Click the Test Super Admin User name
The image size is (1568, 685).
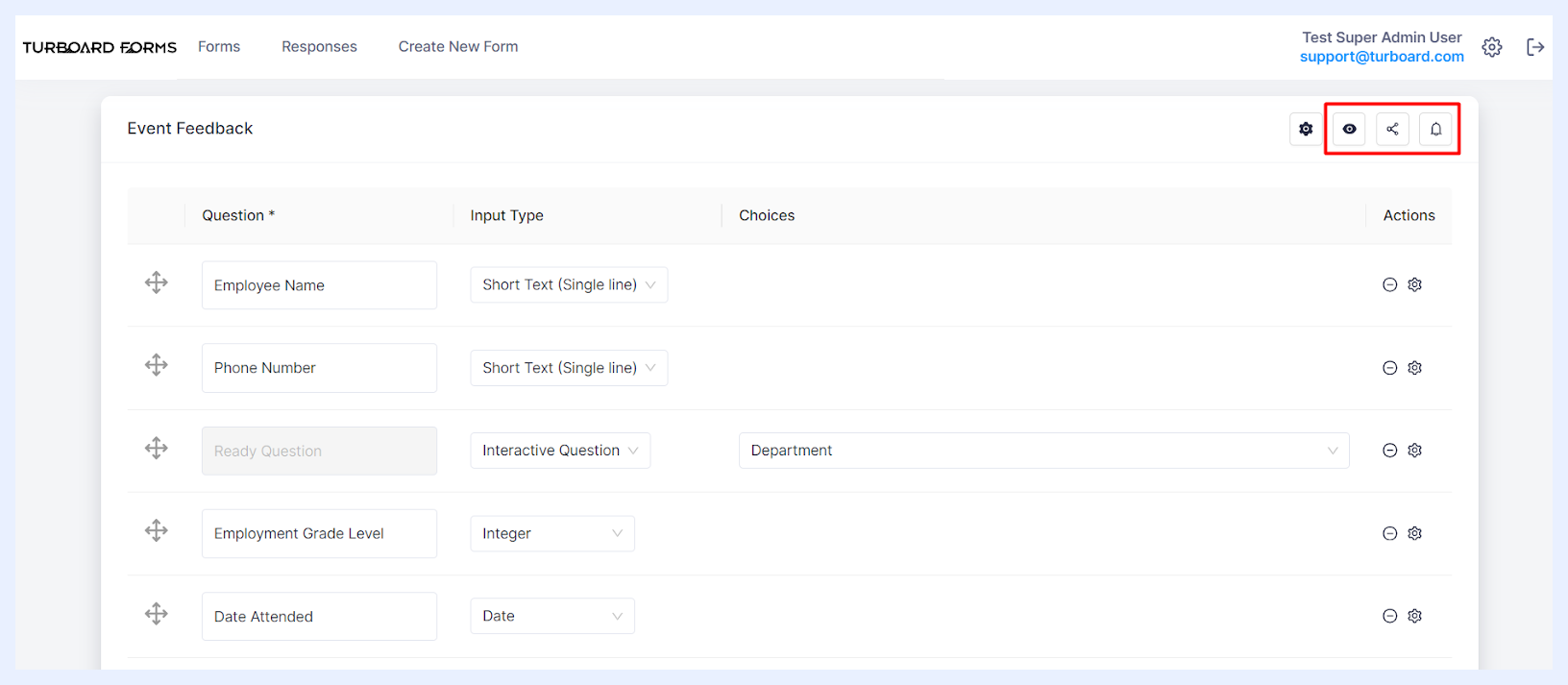pos(1382,37)
